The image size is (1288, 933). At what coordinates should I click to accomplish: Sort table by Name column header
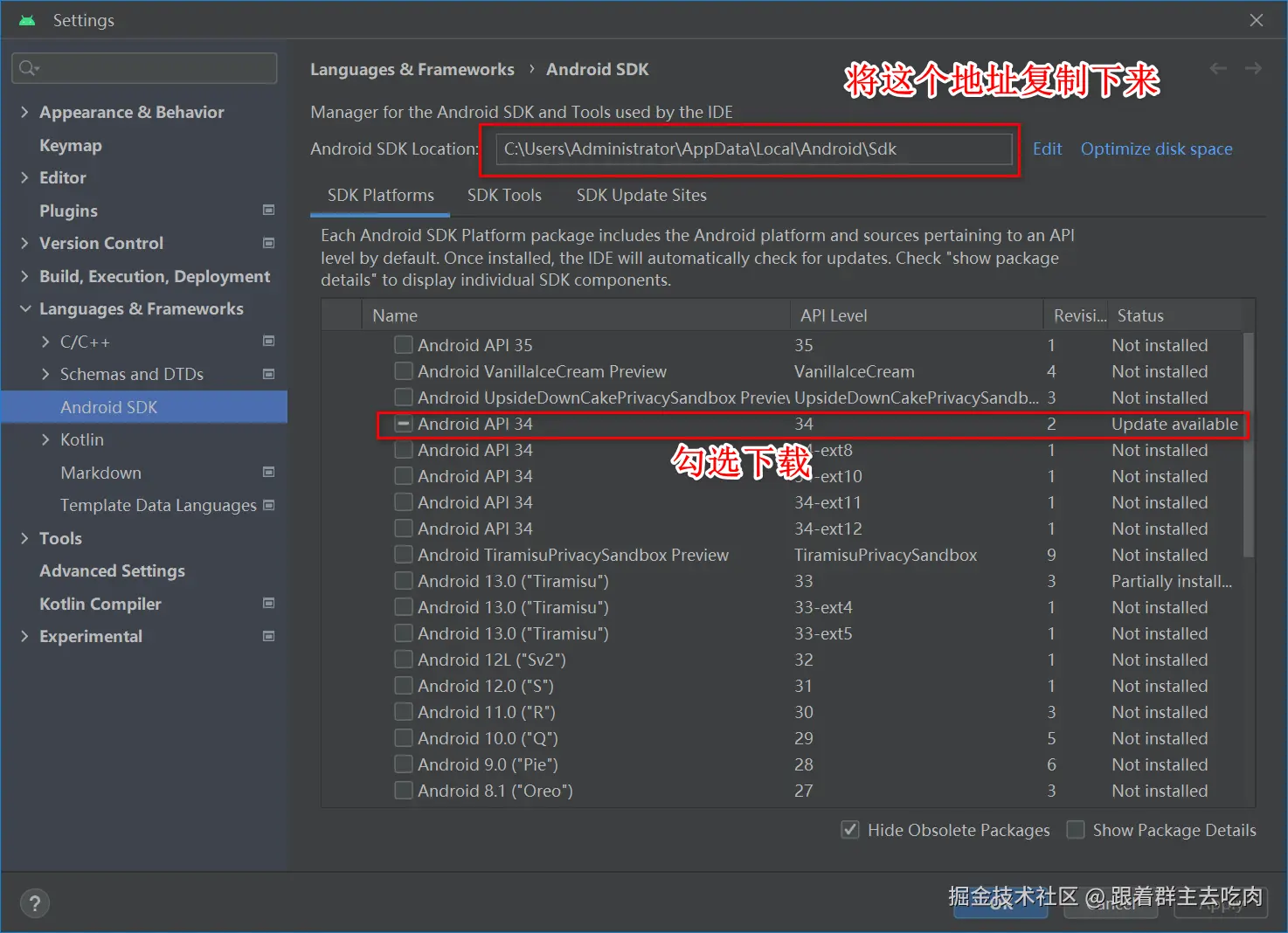tap(577, 315)
